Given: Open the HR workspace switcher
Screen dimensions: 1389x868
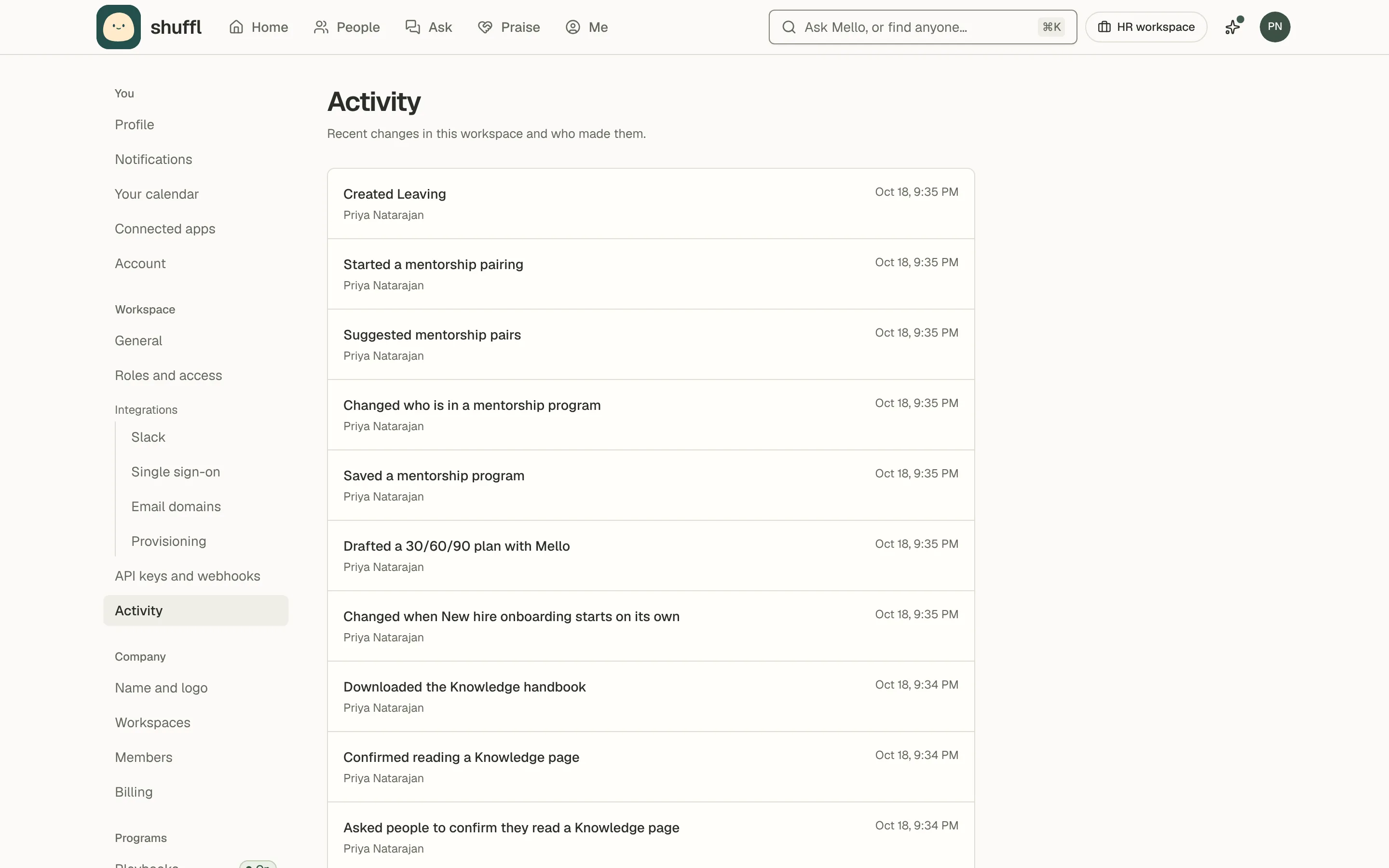Looking at the screenshot, I should point(1146,27).
